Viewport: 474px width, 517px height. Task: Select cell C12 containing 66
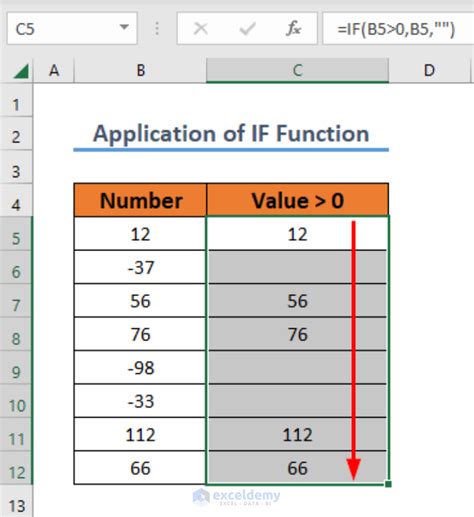click(297, 468)
